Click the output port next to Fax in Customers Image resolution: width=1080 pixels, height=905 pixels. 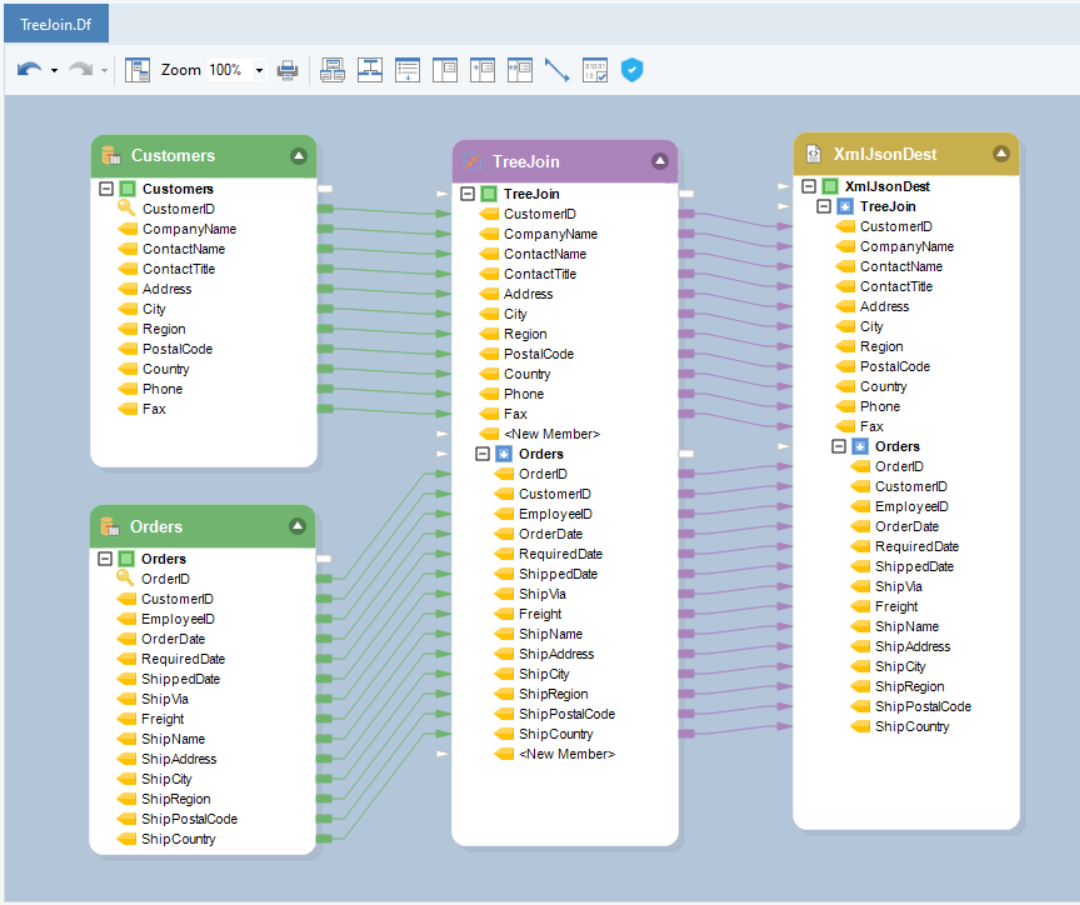[x=324, y=409]
